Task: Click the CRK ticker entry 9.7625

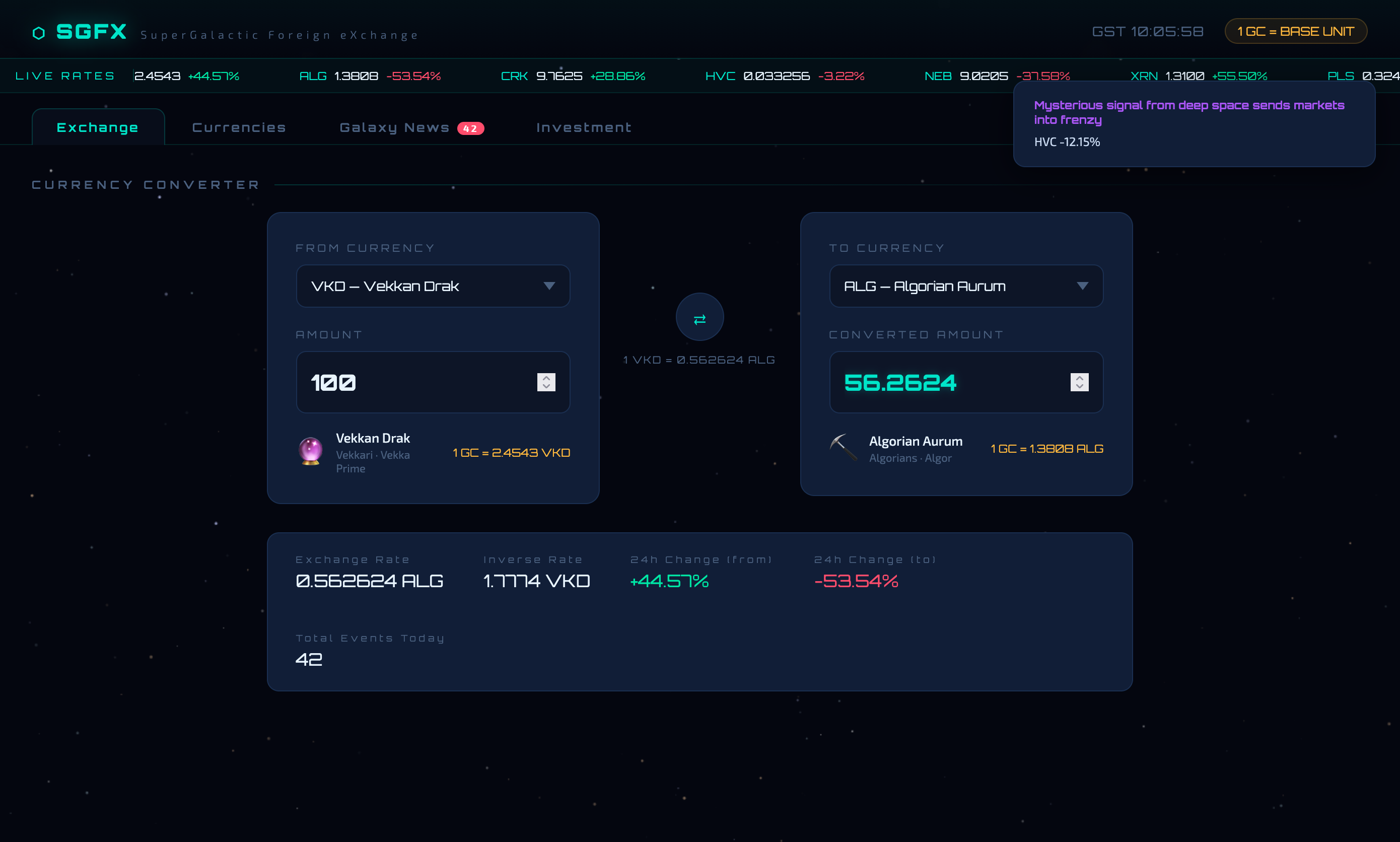Action: tap(573, 76)
